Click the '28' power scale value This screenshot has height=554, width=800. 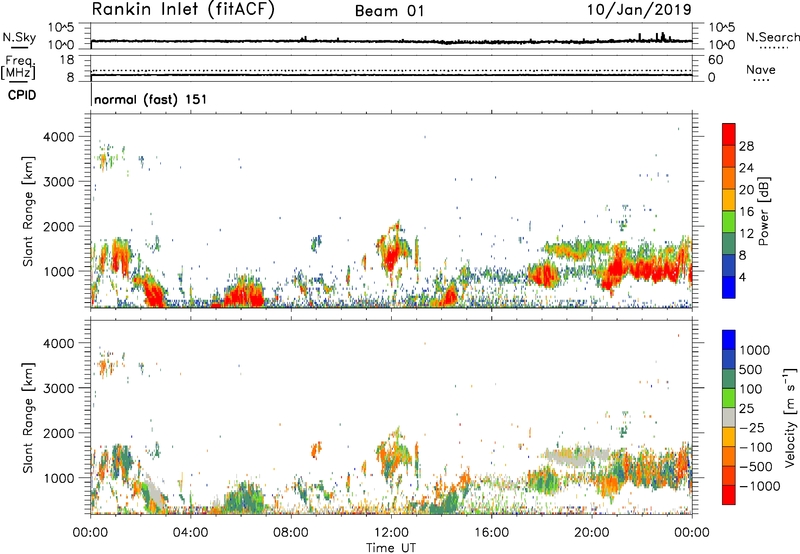coord(746,146)
